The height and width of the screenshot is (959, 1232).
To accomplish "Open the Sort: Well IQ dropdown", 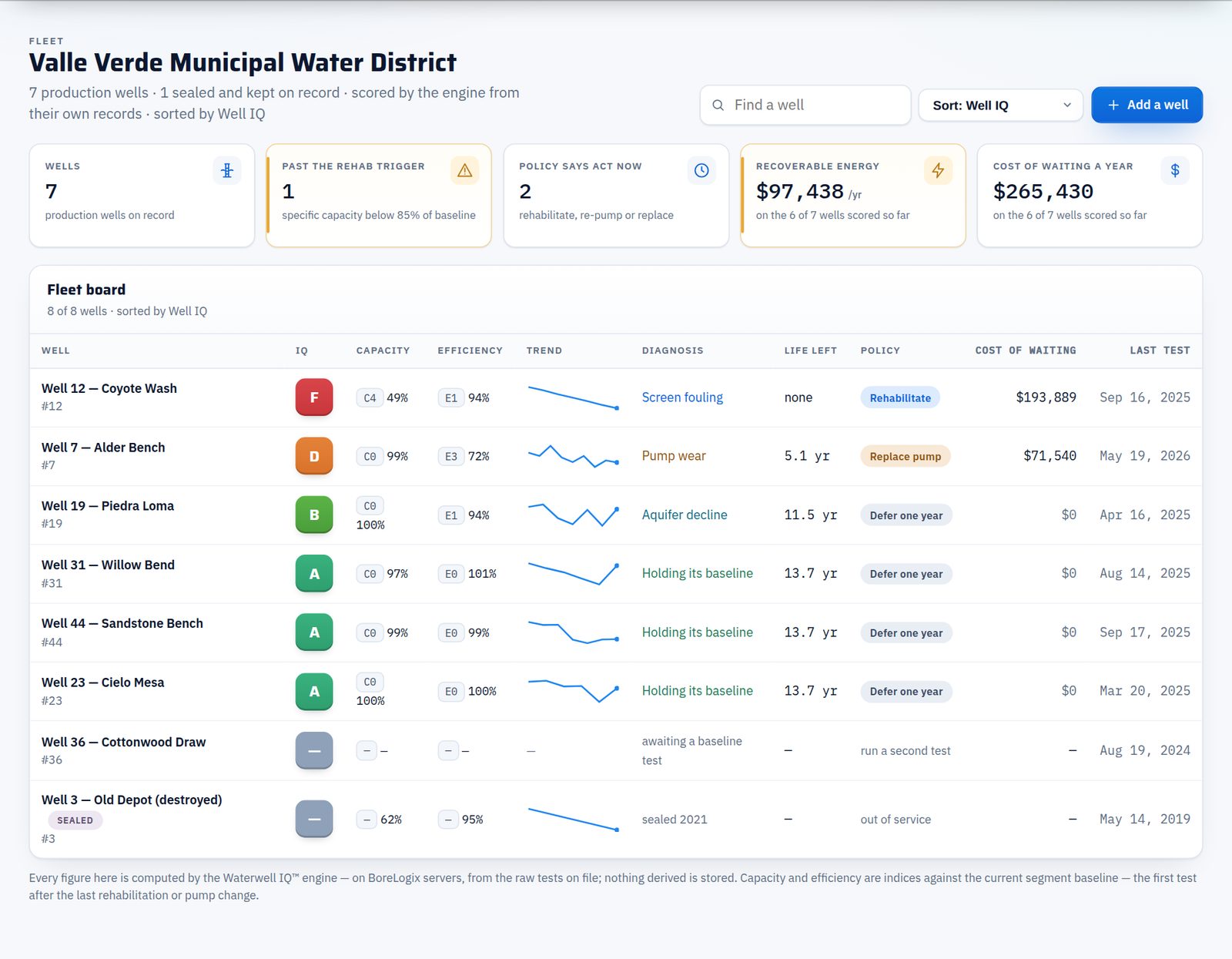I will pyautogui.click(x=1001, y=106).
